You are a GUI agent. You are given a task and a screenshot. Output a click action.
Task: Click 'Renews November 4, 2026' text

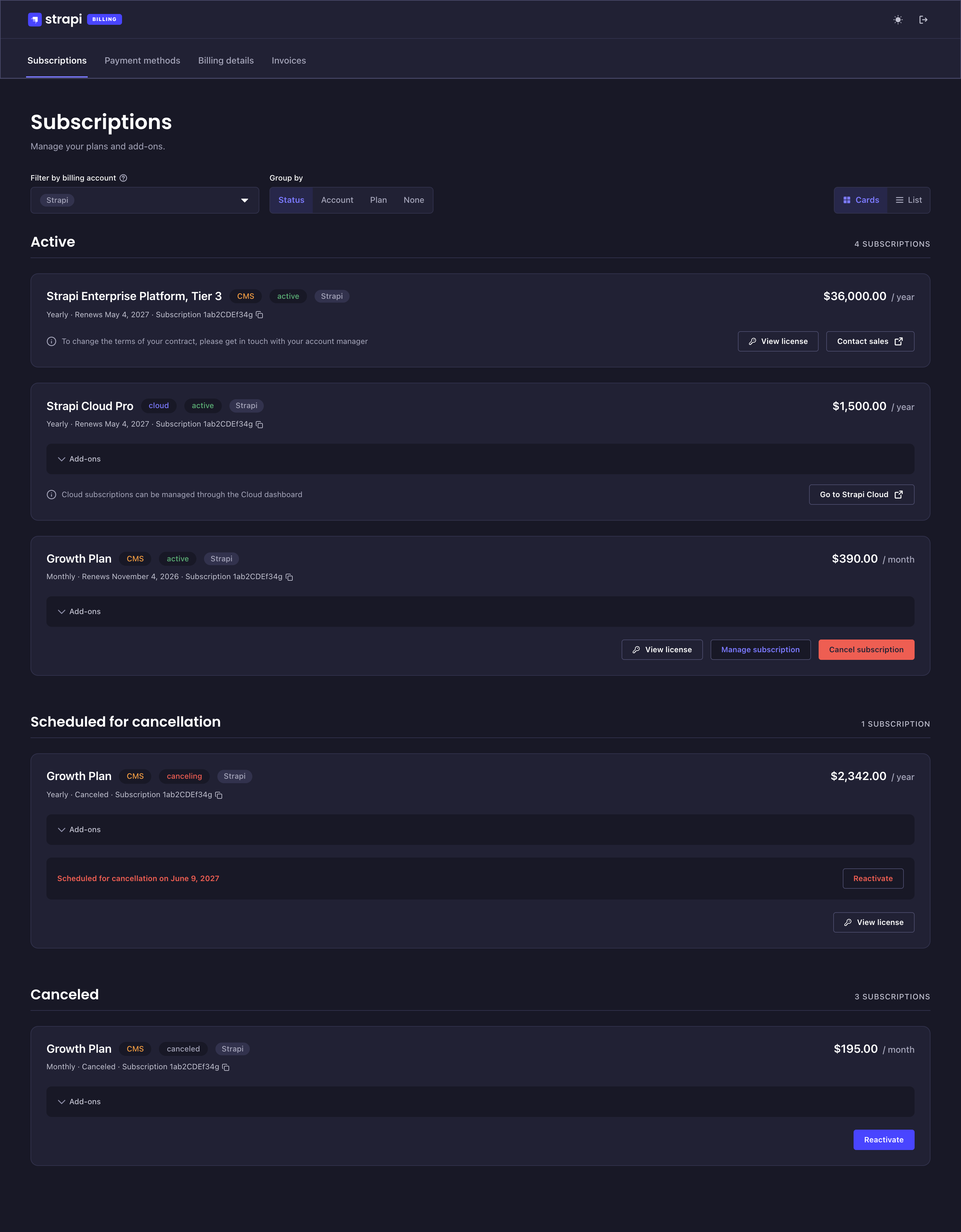(x=130, y=577)
